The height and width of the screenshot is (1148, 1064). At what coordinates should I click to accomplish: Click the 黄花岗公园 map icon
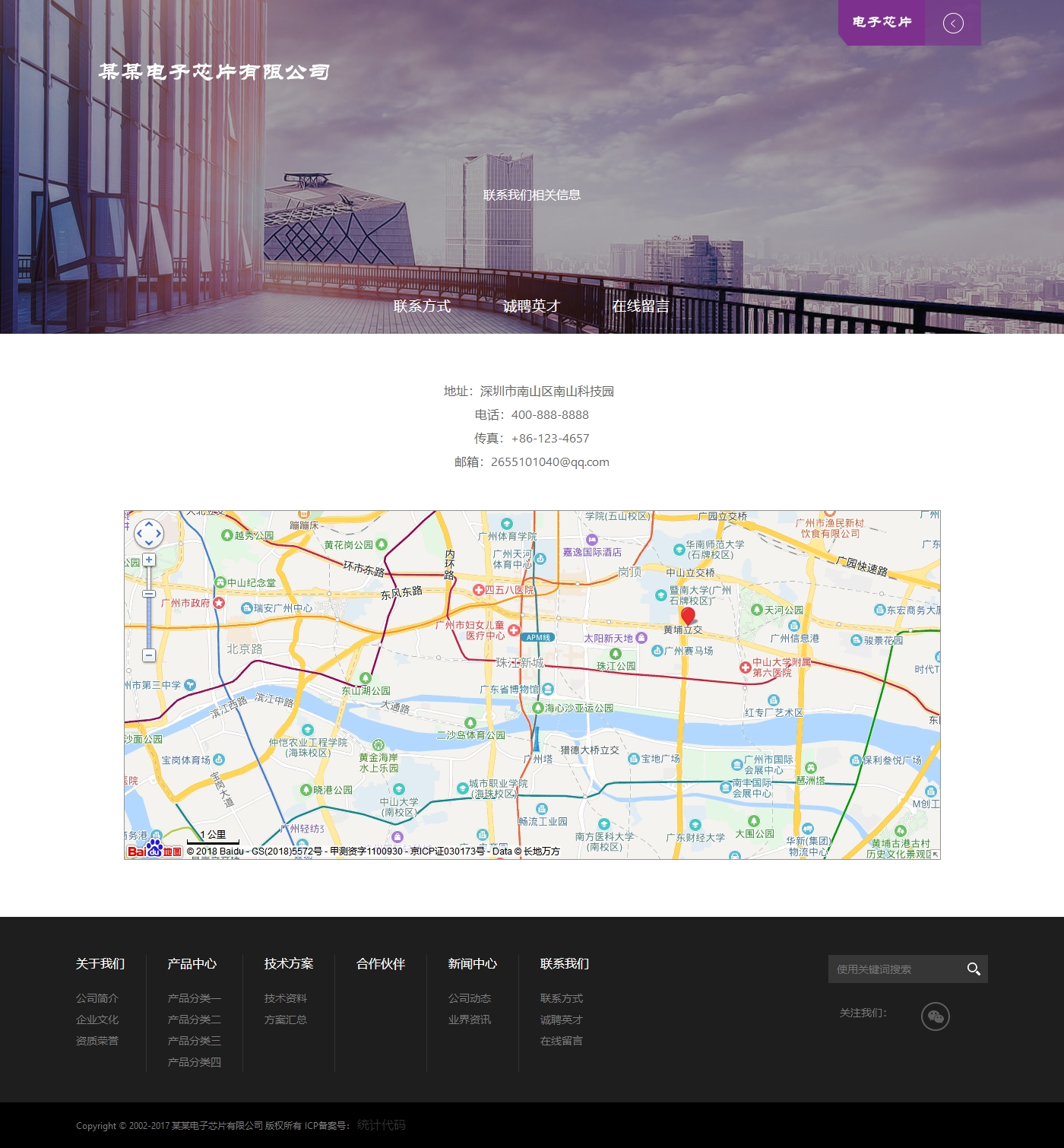[x=382, y=544]
